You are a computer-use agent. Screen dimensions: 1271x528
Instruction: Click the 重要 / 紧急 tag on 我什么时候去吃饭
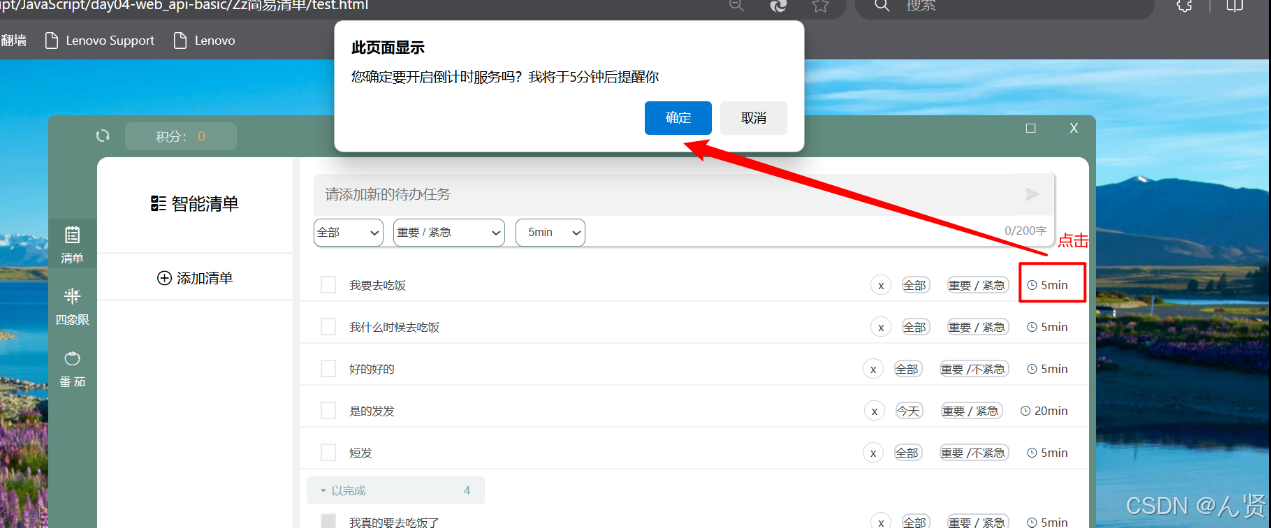[x=977, y=327]
